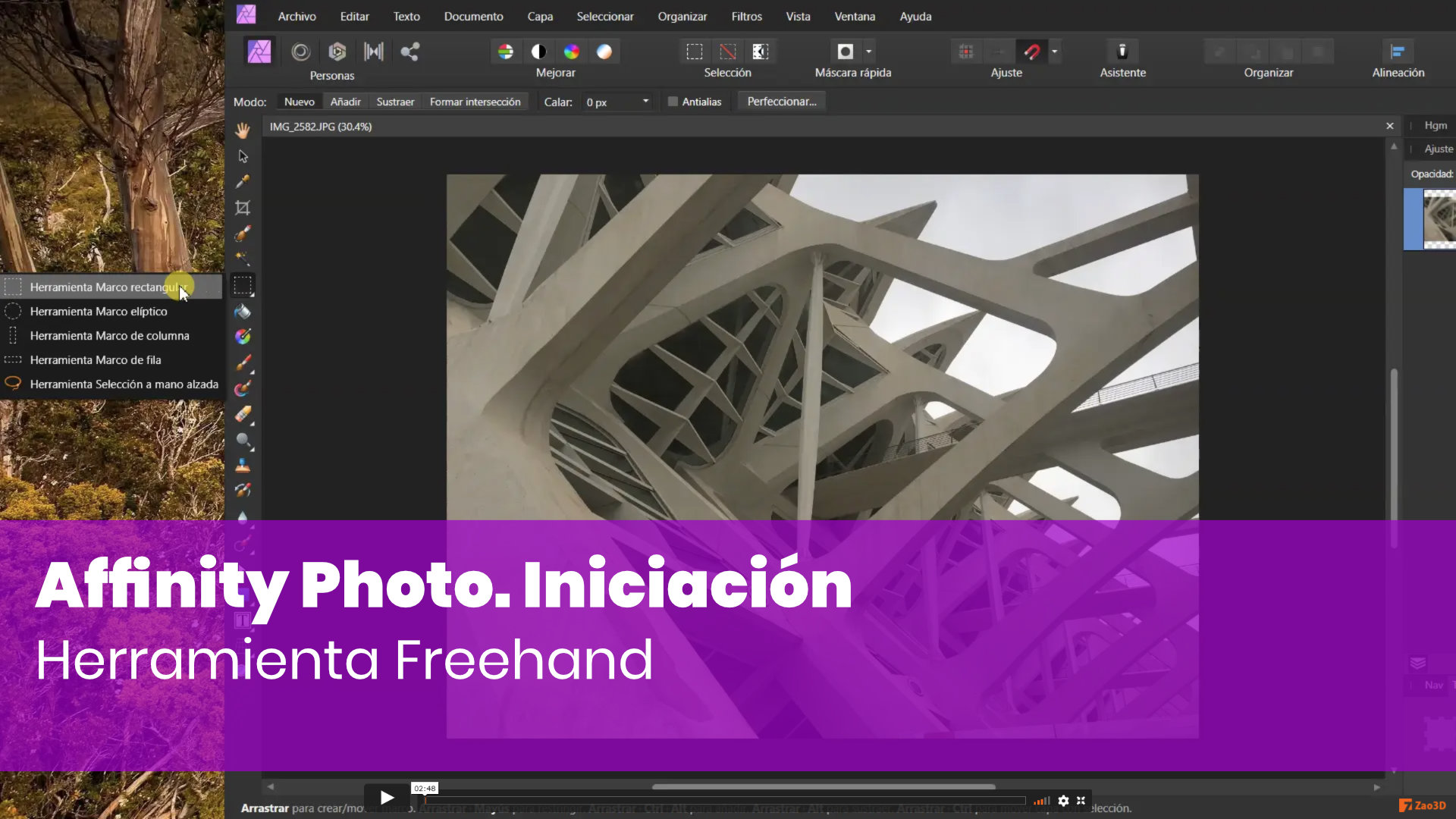Apply Auto Colors wheel icon

572,52
